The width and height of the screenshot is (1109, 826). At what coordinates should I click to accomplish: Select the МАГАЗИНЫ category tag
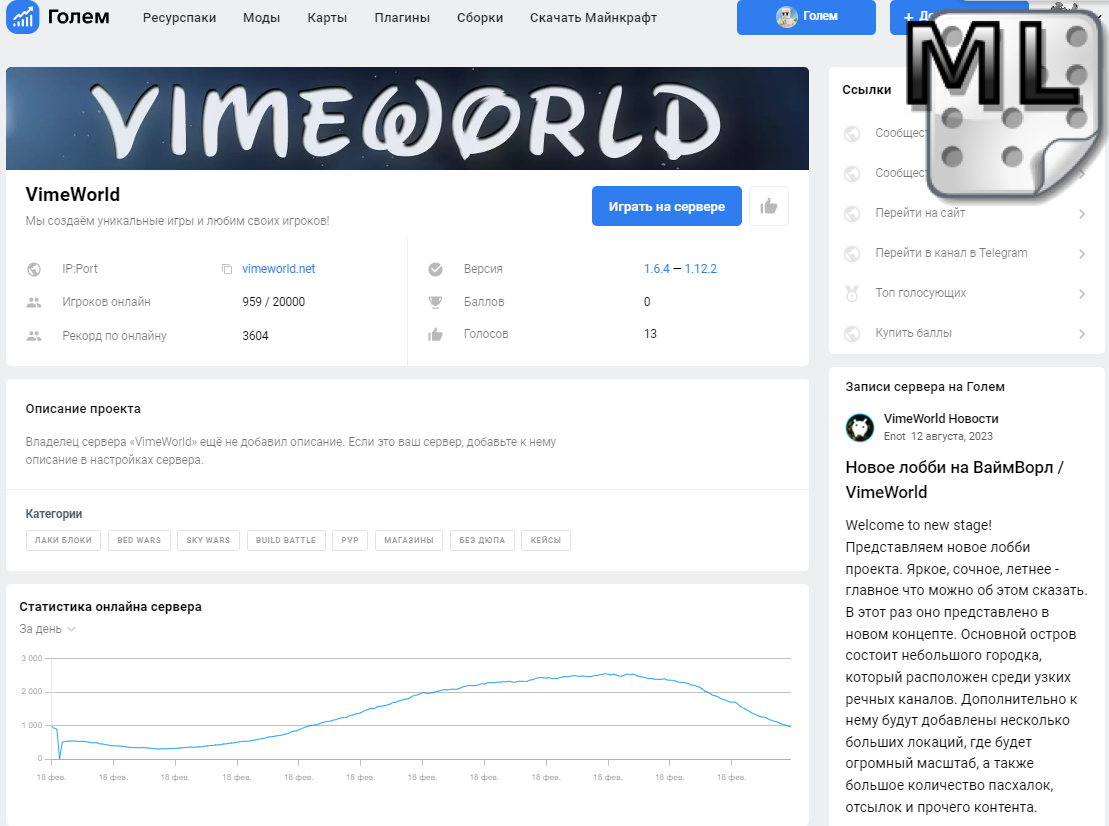(409, 540)
